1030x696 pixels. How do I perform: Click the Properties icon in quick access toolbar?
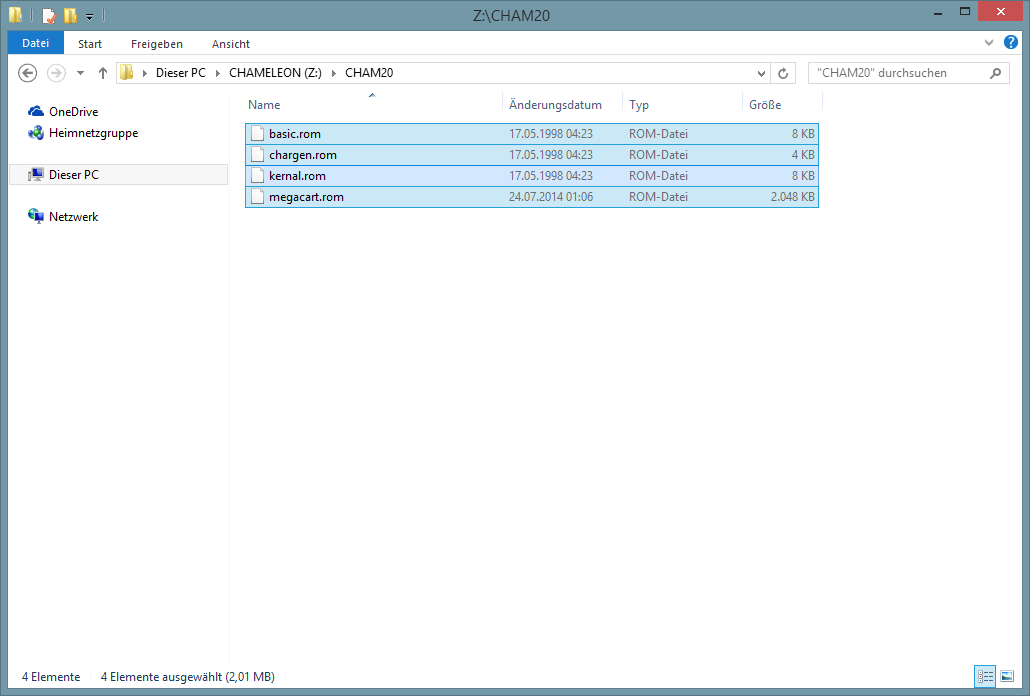pyautogui.click(x=48, y=16)
